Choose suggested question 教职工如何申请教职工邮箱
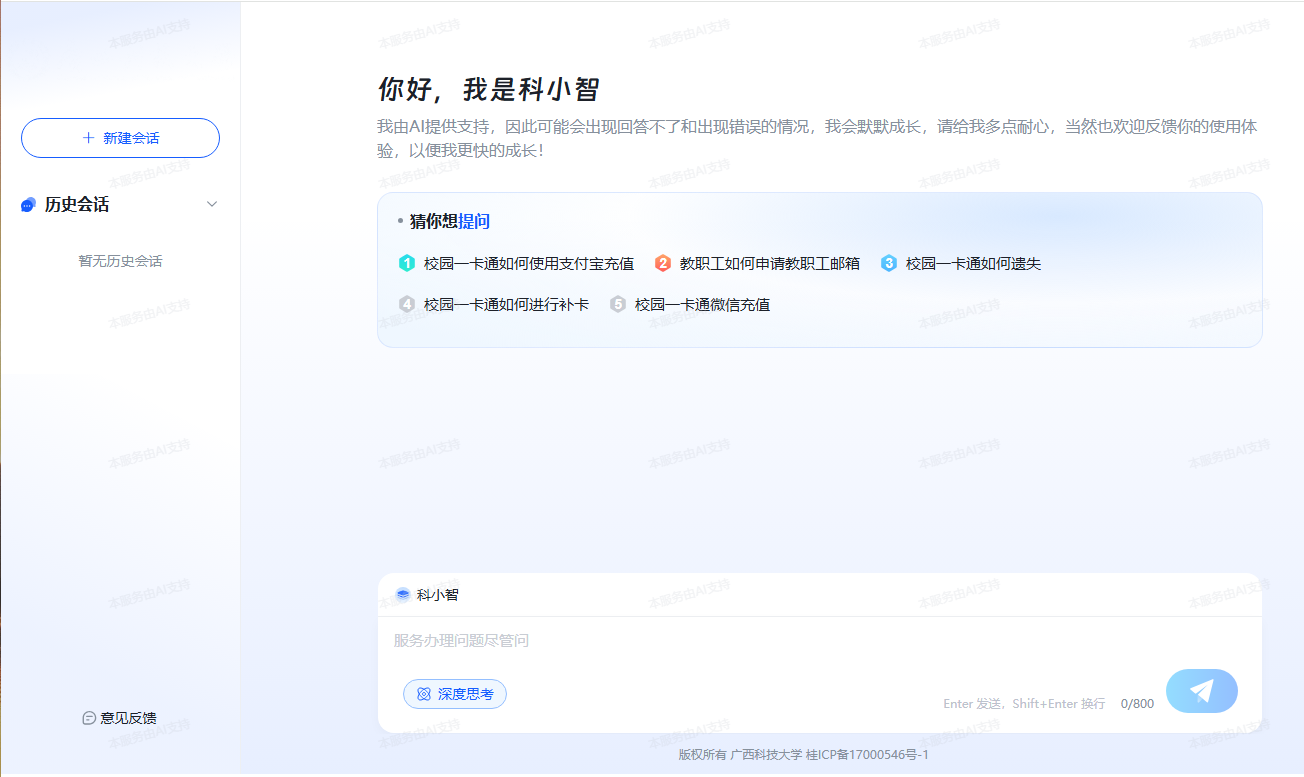1304x777 pixels. [769, 264]
